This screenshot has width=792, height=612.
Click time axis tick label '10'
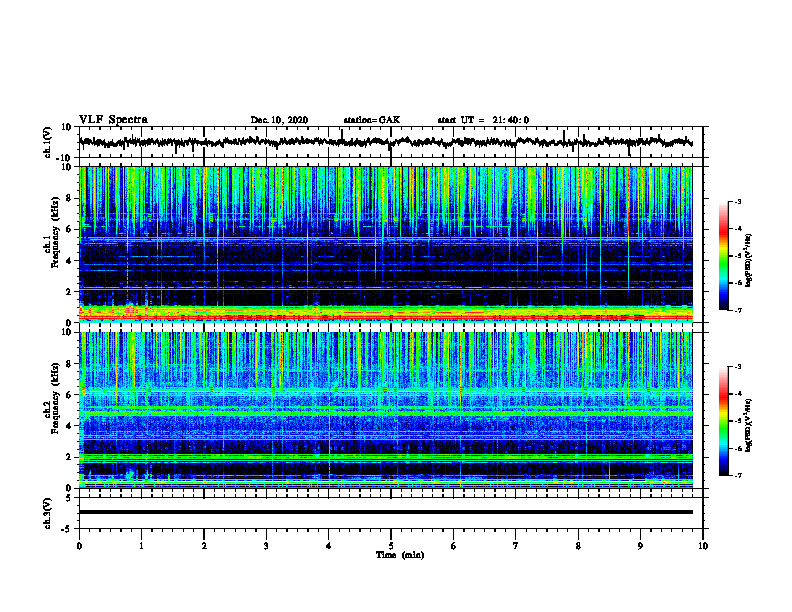[703, 546]
